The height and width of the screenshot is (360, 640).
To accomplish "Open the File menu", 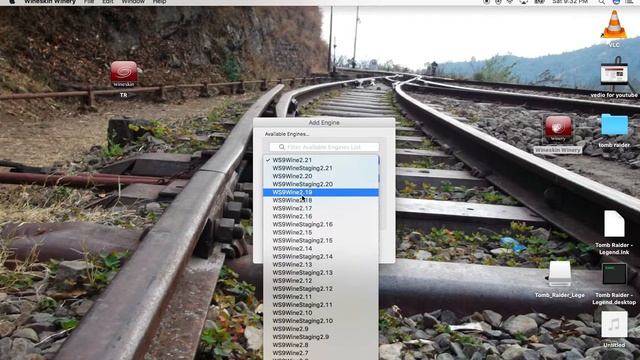I will pos(89,2).
